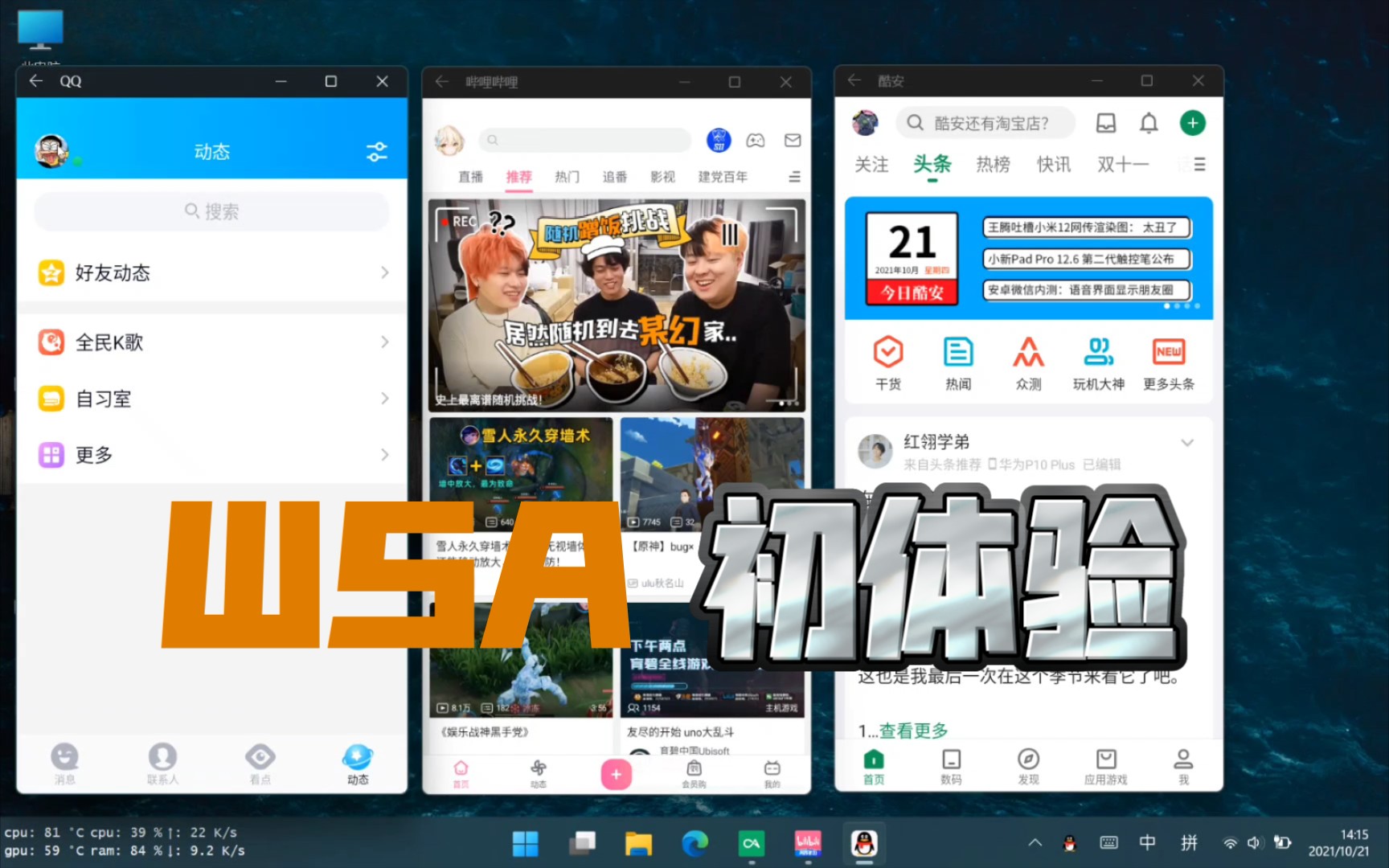
Task: Open Coolapk tab overflow menu icon
Action: coord(1199,165)
